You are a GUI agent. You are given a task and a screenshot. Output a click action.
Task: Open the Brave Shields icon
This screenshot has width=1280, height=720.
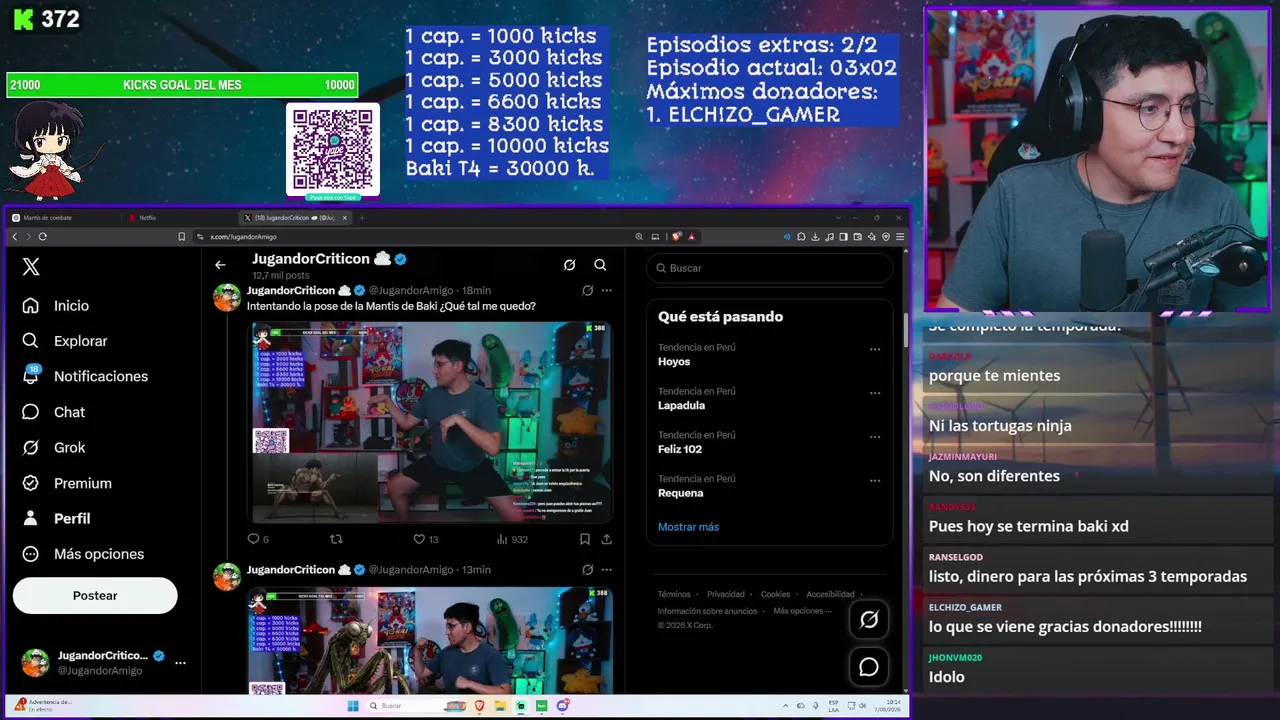pos(677,237)
